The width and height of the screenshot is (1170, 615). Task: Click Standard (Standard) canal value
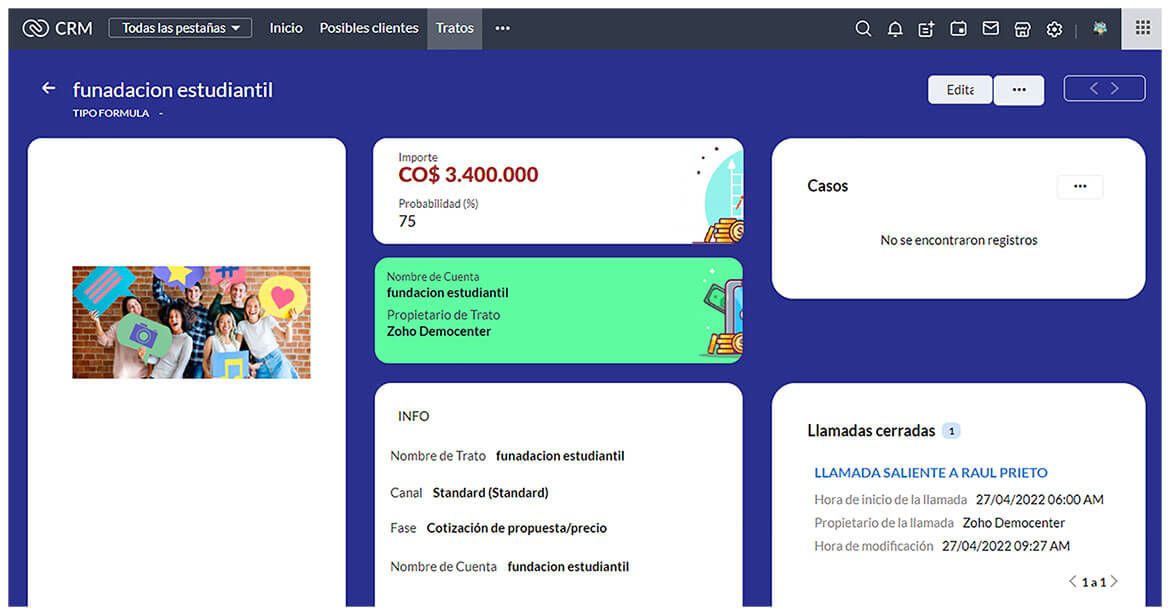click(x=490, y=493)
